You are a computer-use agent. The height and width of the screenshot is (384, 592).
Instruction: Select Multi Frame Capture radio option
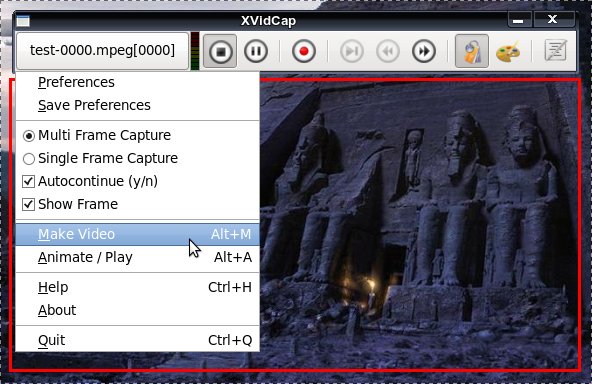tap(137, 135)
